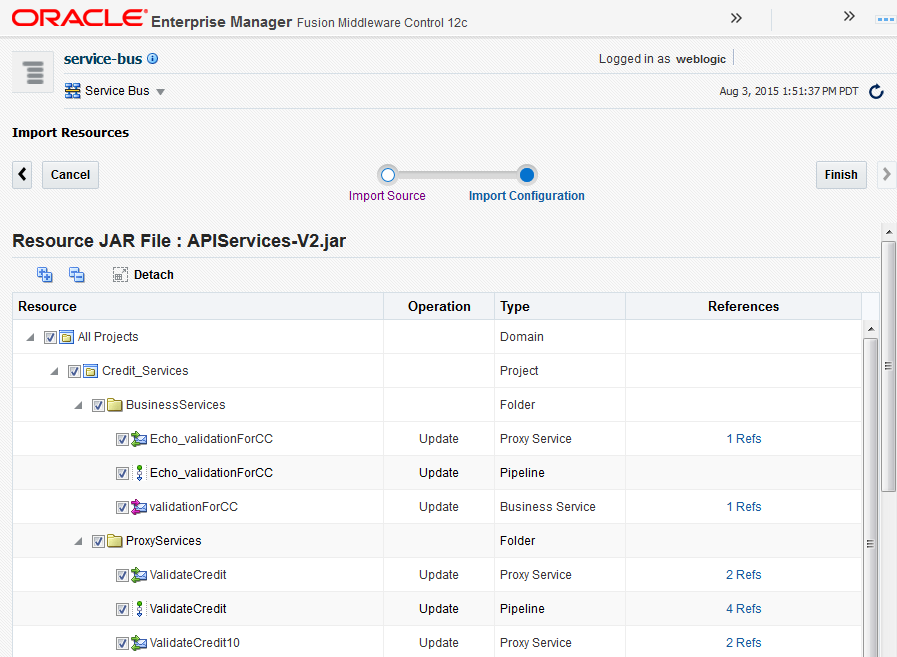The image size is (897, 657).
Task: Toggle checkbox for Echo_validationForCC proxy service
Action: click(x=122, y=440)
